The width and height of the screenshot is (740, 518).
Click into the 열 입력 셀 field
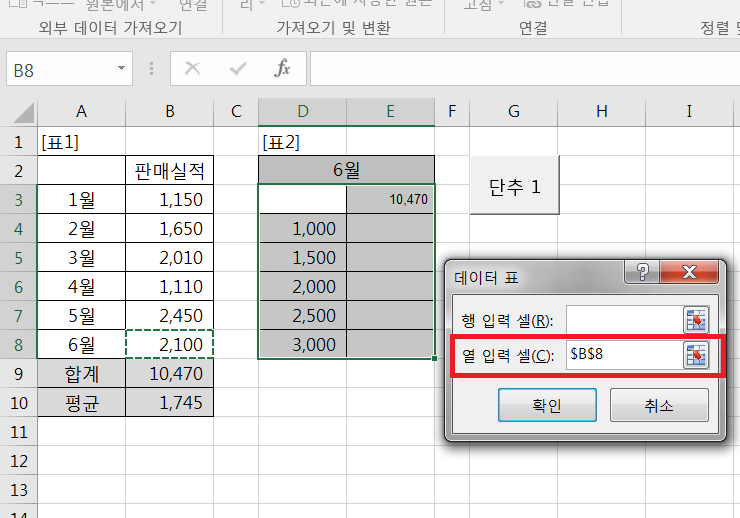(622, 355)
